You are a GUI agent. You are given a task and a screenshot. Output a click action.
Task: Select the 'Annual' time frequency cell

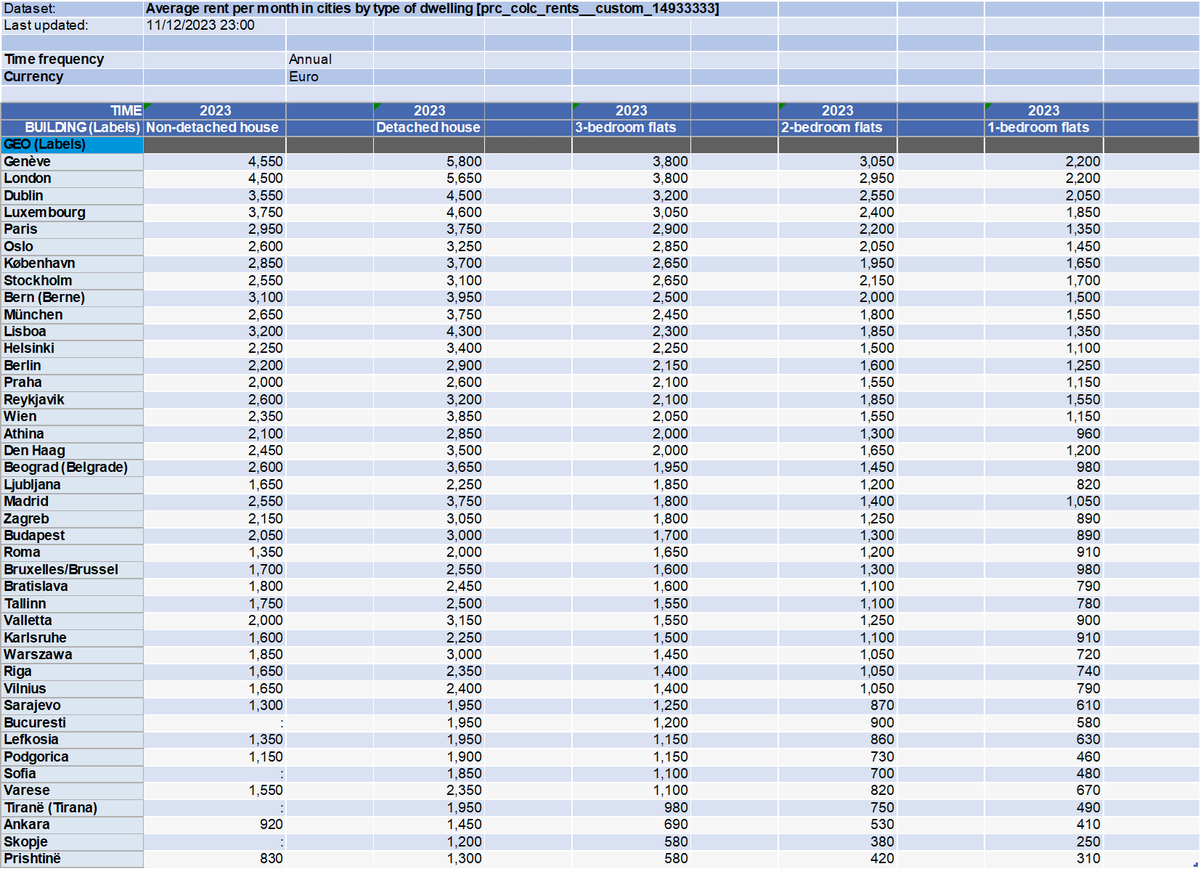pos(329,59)
